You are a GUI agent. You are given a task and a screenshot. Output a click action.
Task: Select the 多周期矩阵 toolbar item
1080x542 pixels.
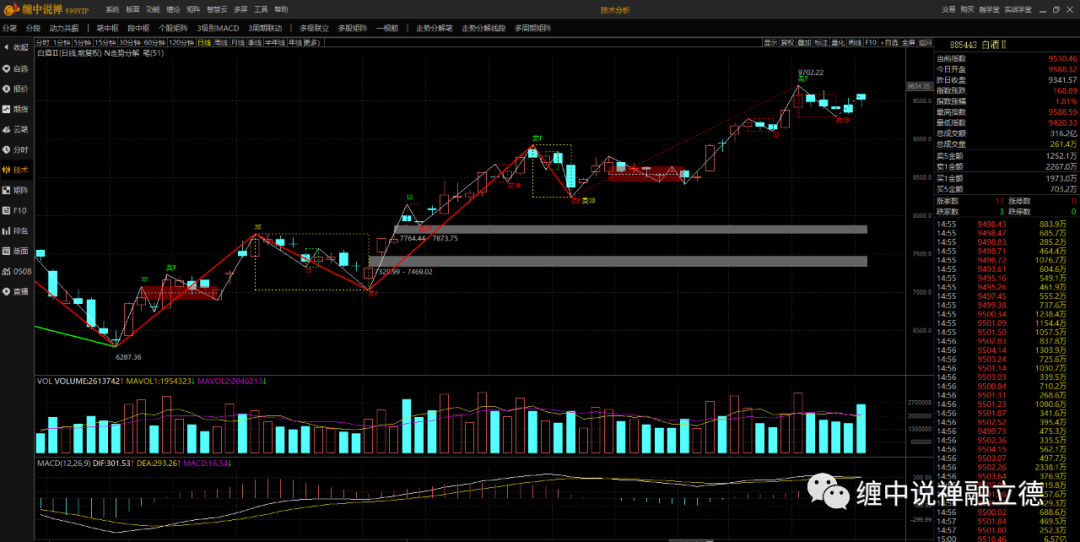click(533, 28)
